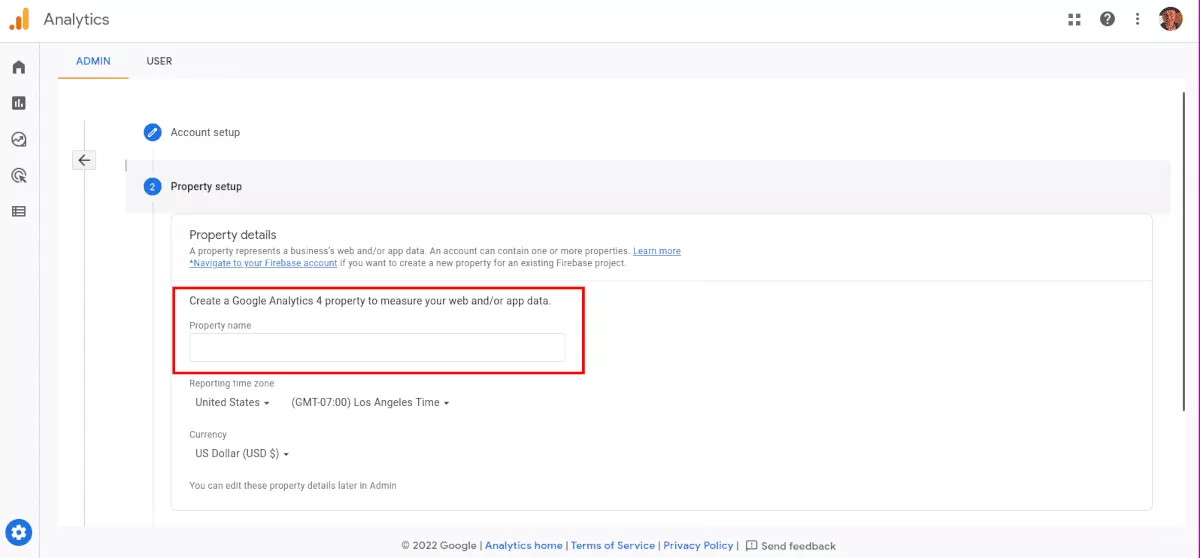Click the Google Analytics logo
The image size is (1200, 558).
(x=19, y=19)
